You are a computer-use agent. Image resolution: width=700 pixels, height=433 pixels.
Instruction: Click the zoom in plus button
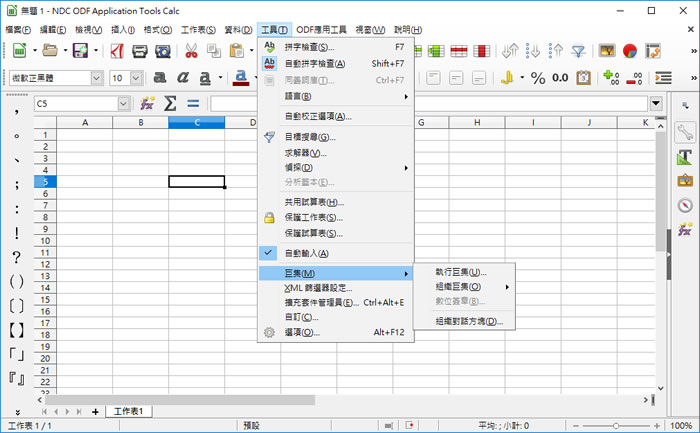tap(657, 426)
